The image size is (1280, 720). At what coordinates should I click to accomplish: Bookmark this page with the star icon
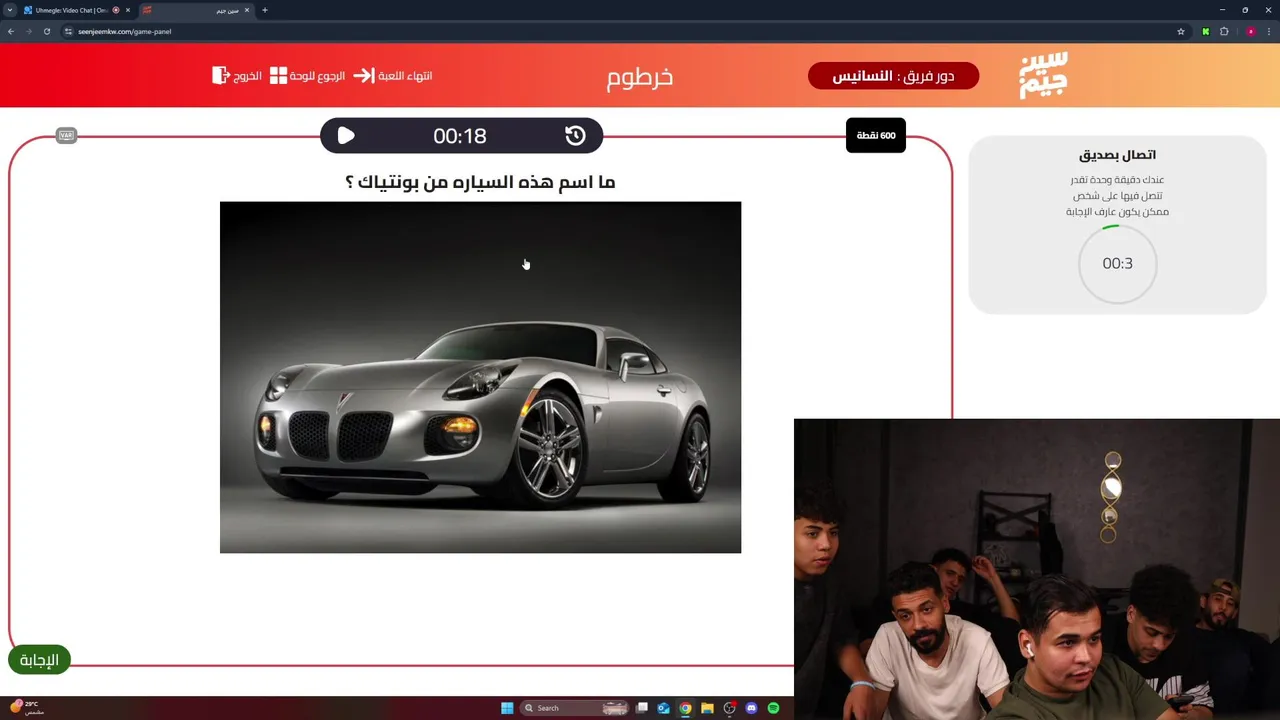(x=1181, y=31)
